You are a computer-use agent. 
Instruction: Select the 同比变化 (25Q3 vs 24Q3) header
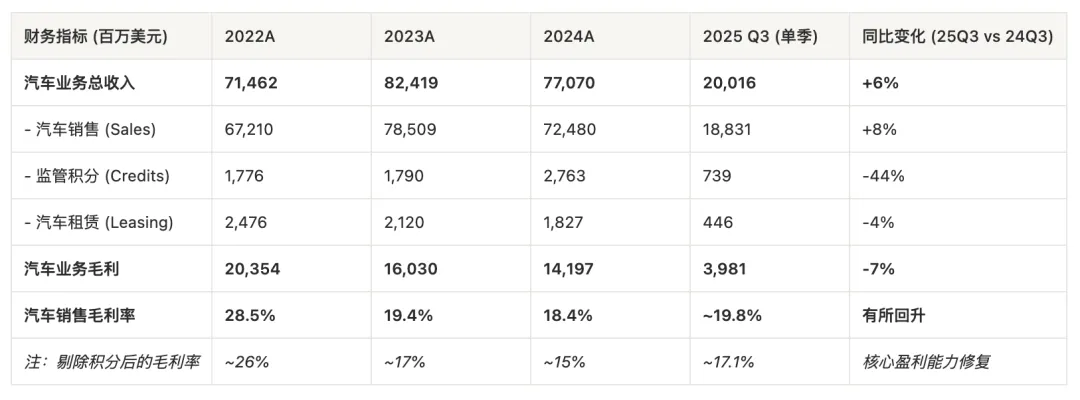pos(957,37)
